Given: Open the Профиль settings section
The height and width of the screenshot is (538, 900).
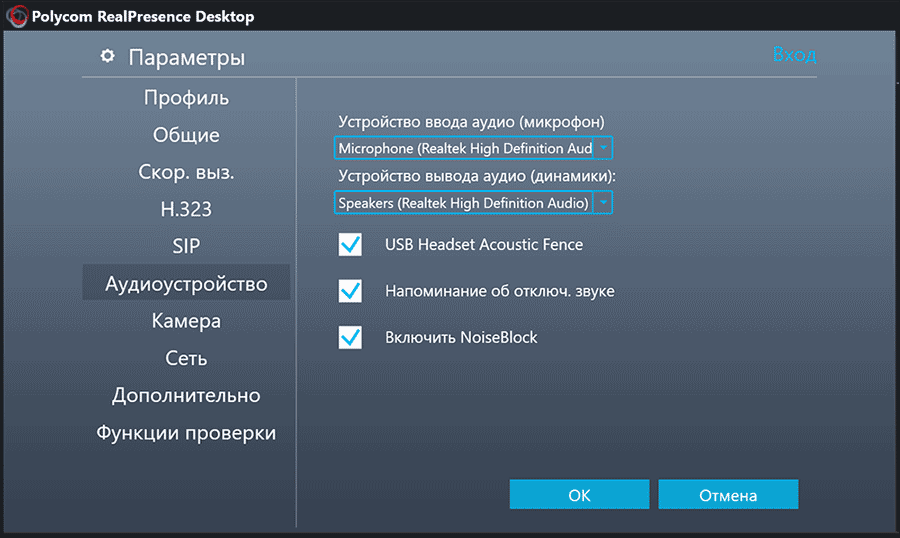Looking at the screenshot, I should tap(186, 98).
